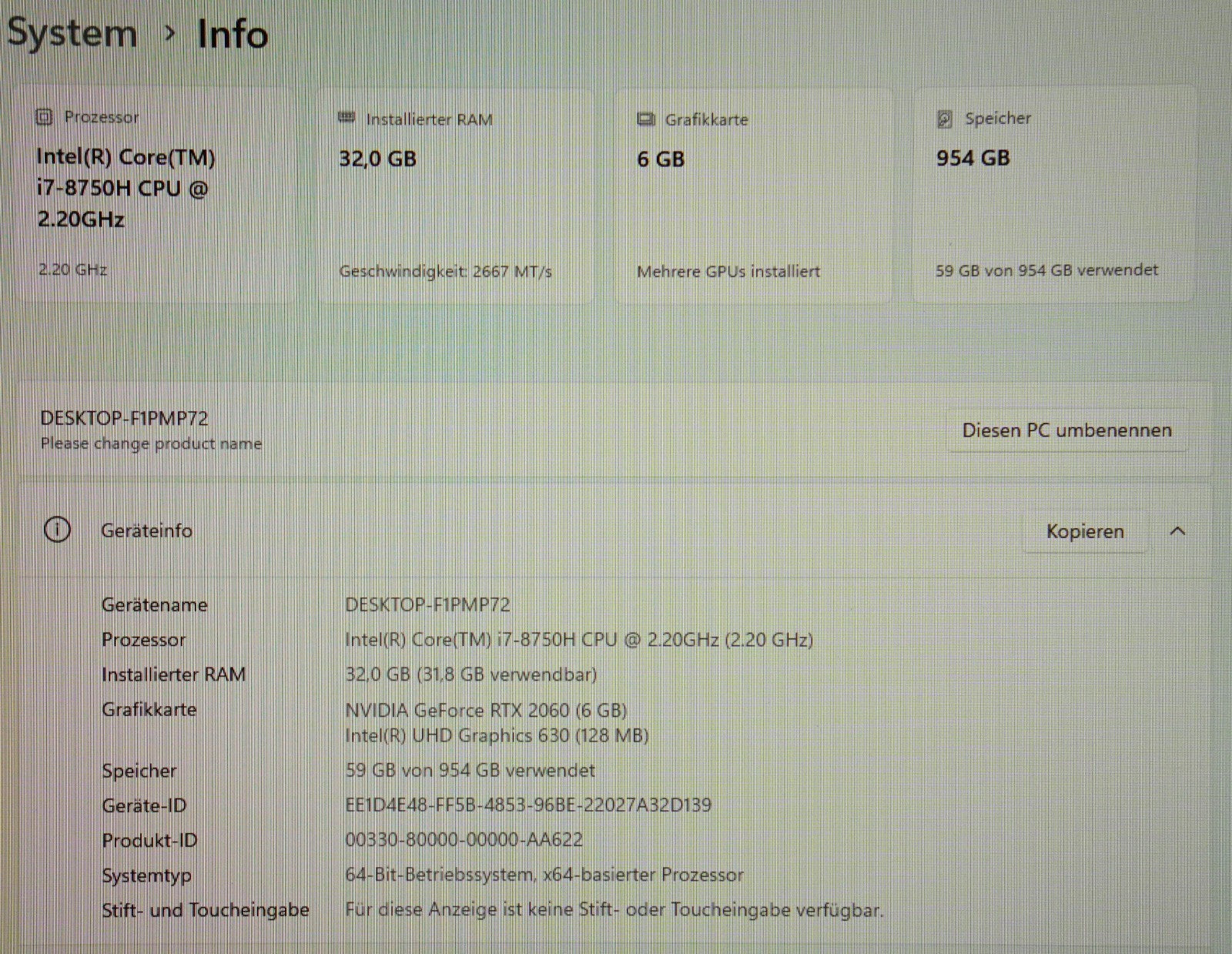Click the Speicher drive icon
This screenshot has height=954, width=1232.
(944, 119)
